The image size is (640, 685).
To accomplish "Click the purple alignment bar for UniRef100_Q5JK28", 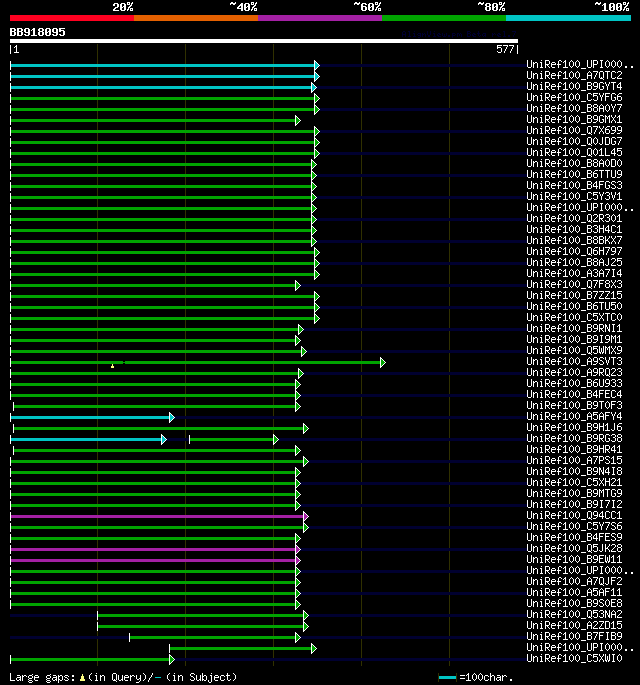I will click(x=156, y=549).
